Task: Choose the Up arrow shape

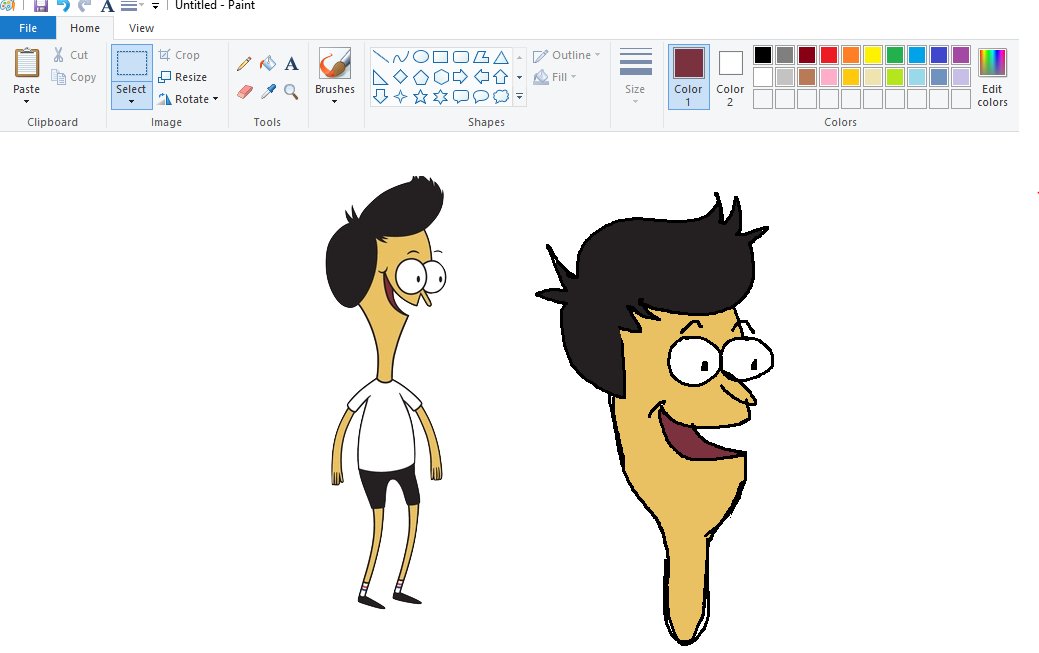Action: [x=501, y=77]
